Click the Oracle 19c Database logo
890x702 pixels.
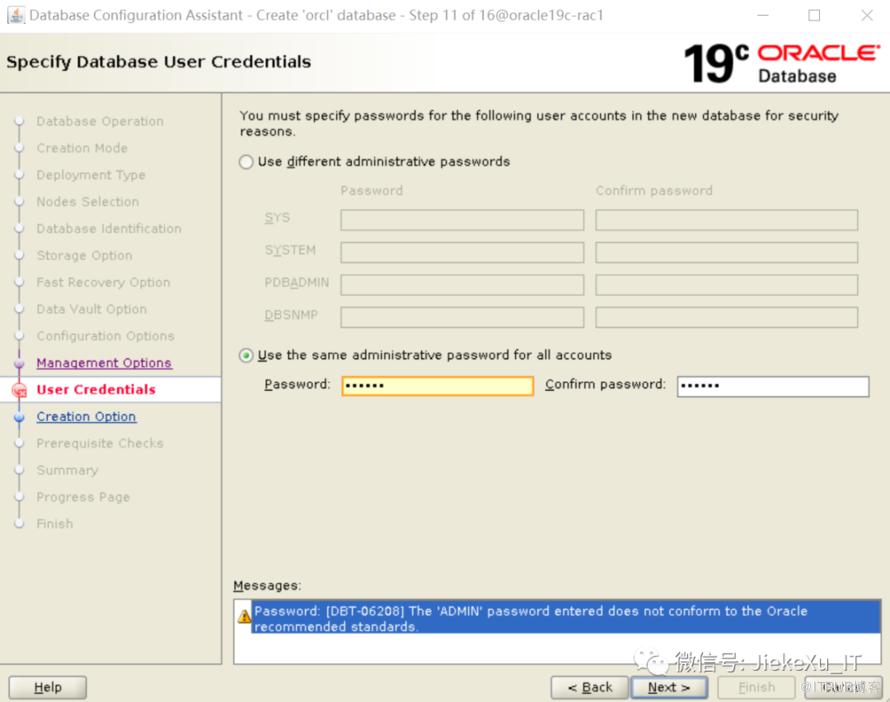tap(780, 62)
